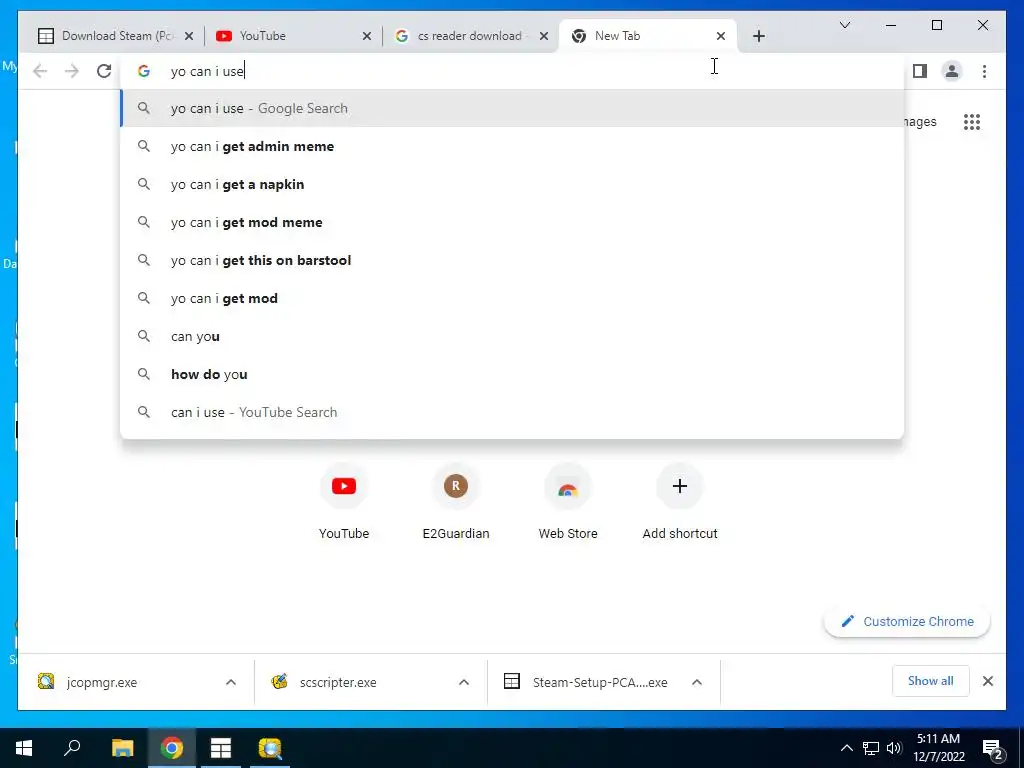Choose 'yo can i get mod meme' suggestion
Viewport: 1024px width, 768px height.
512,222
